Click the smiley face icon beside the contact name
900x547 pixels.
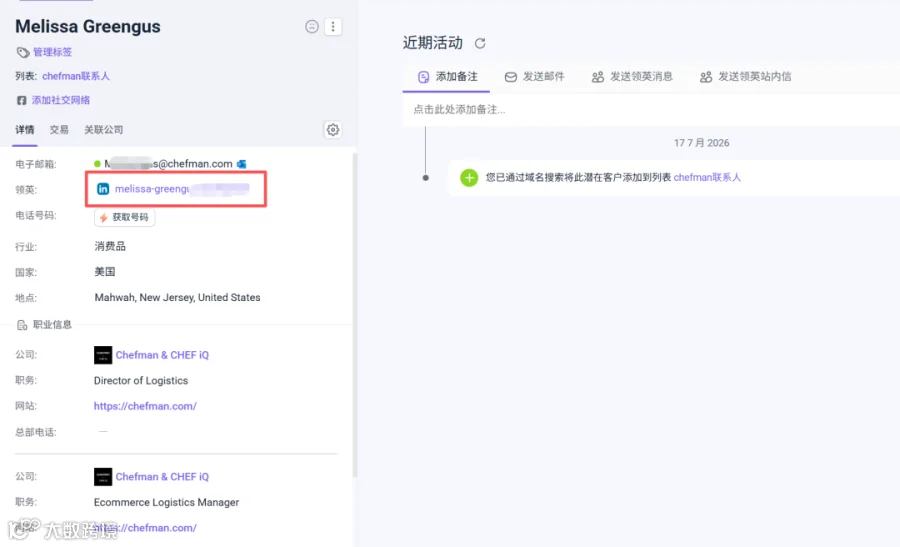(312, 26)
